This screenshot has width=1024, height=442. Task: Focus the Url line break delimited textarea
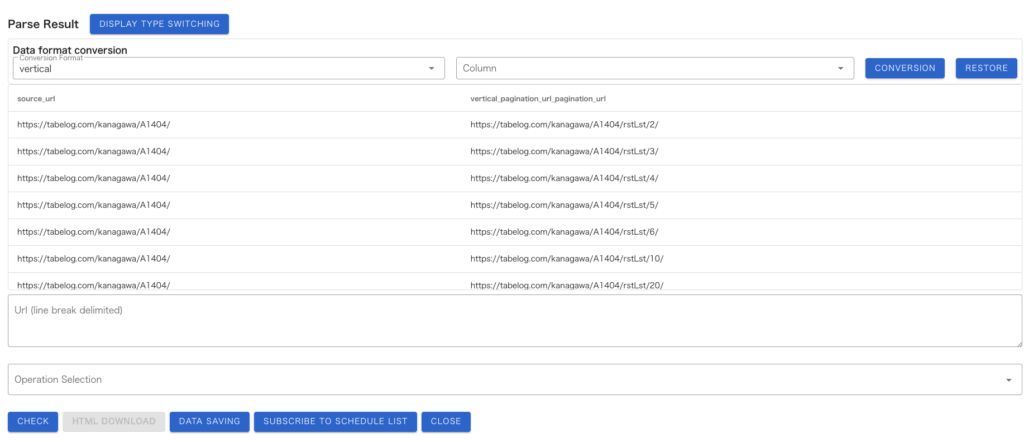coord(515,321)
